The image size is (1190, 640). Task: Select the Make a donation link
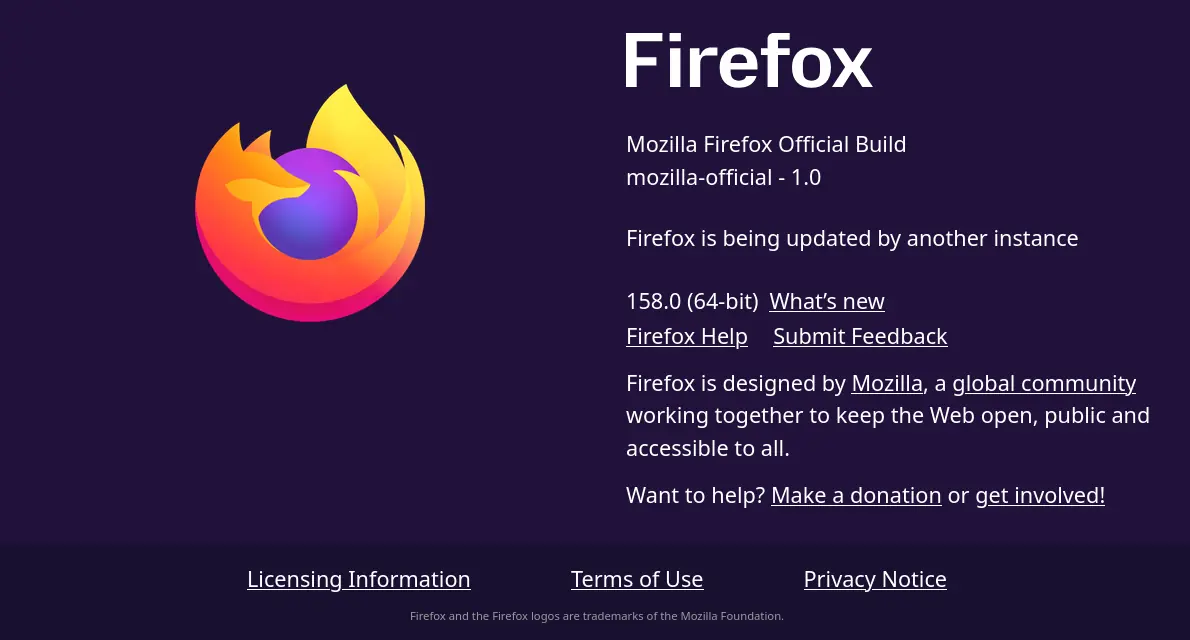pos(856,496)
